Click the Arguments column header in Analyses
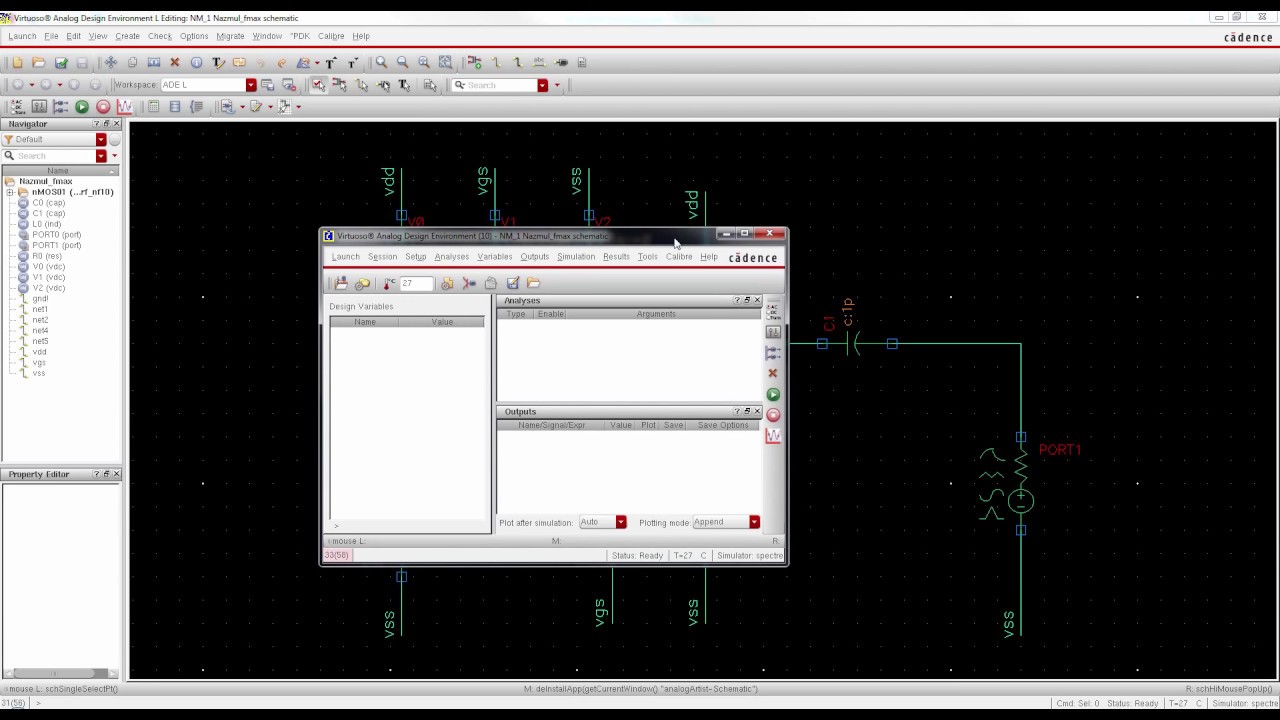Screen dimensions: 1280x720 [656, 314]
